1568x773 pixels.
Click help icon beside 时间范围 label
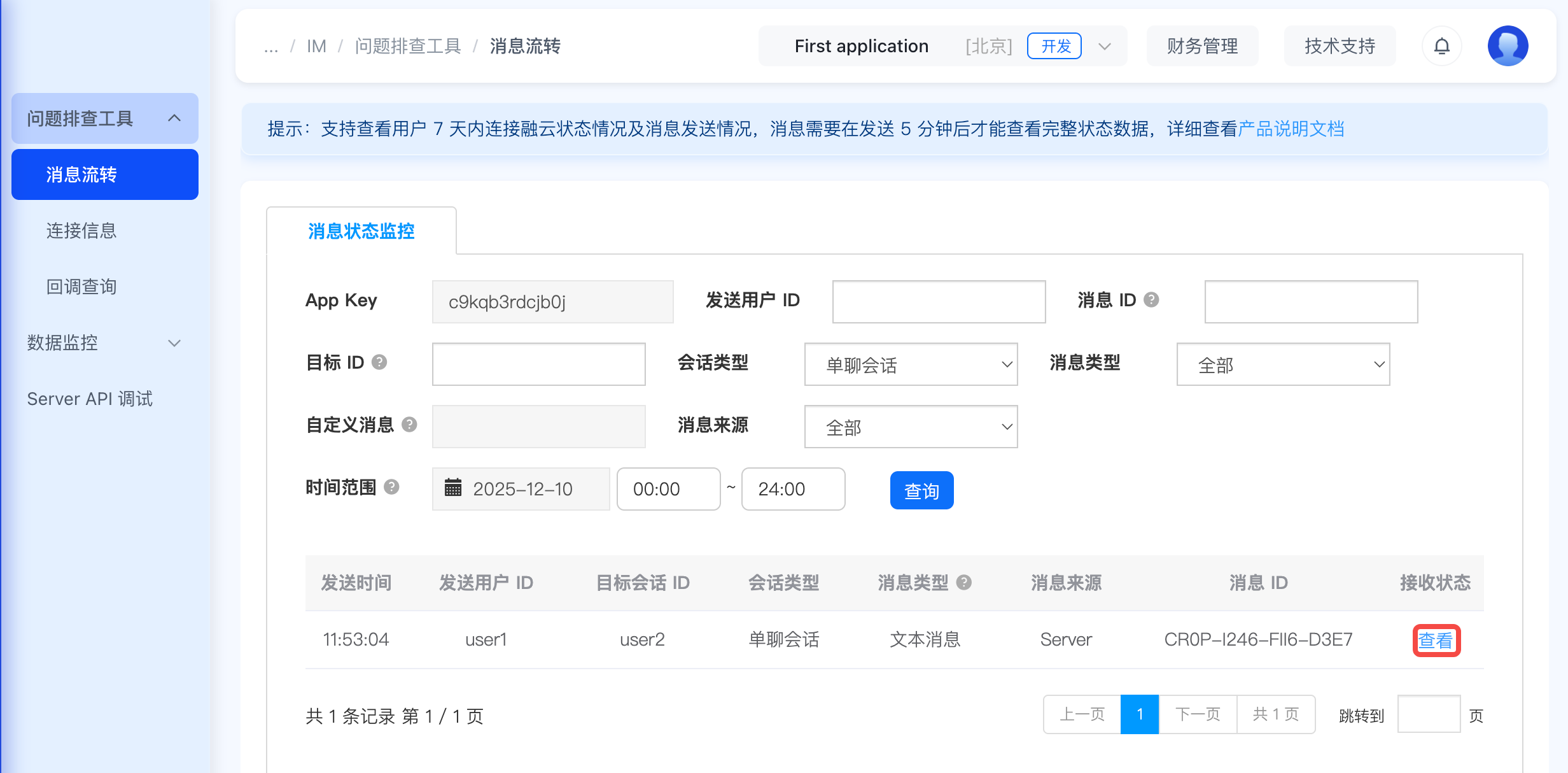point(392,487)
